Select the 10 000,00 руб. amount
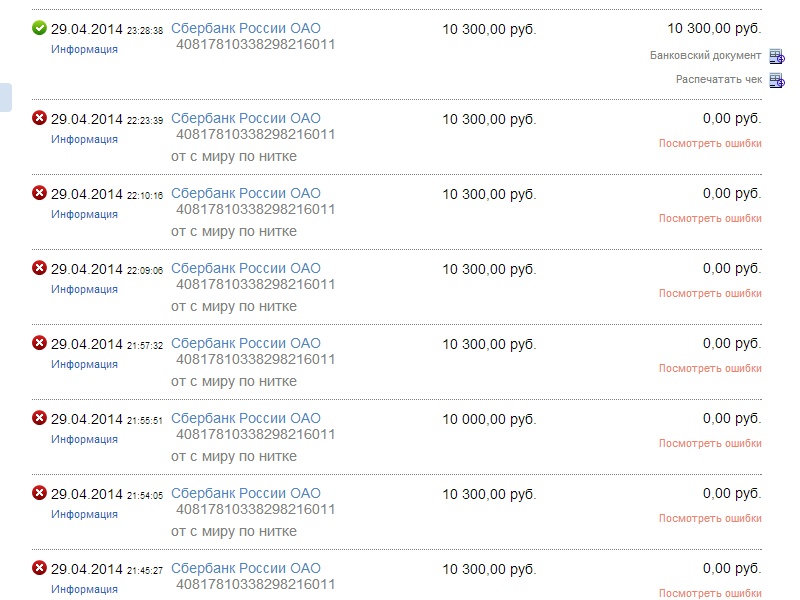800x600 pixels. point(489,419)
